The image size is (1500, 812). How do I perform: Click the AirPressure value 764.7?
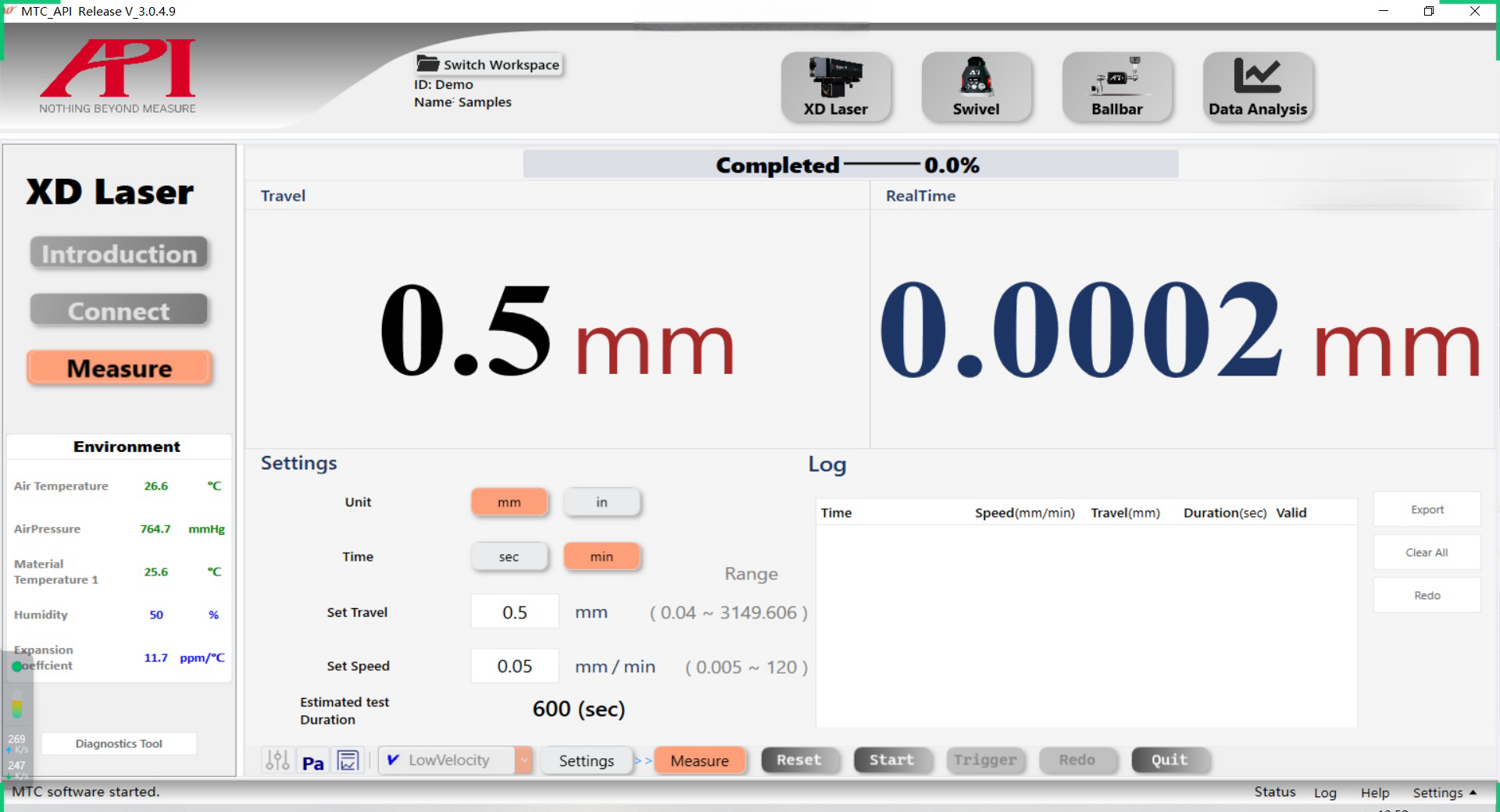155,529
